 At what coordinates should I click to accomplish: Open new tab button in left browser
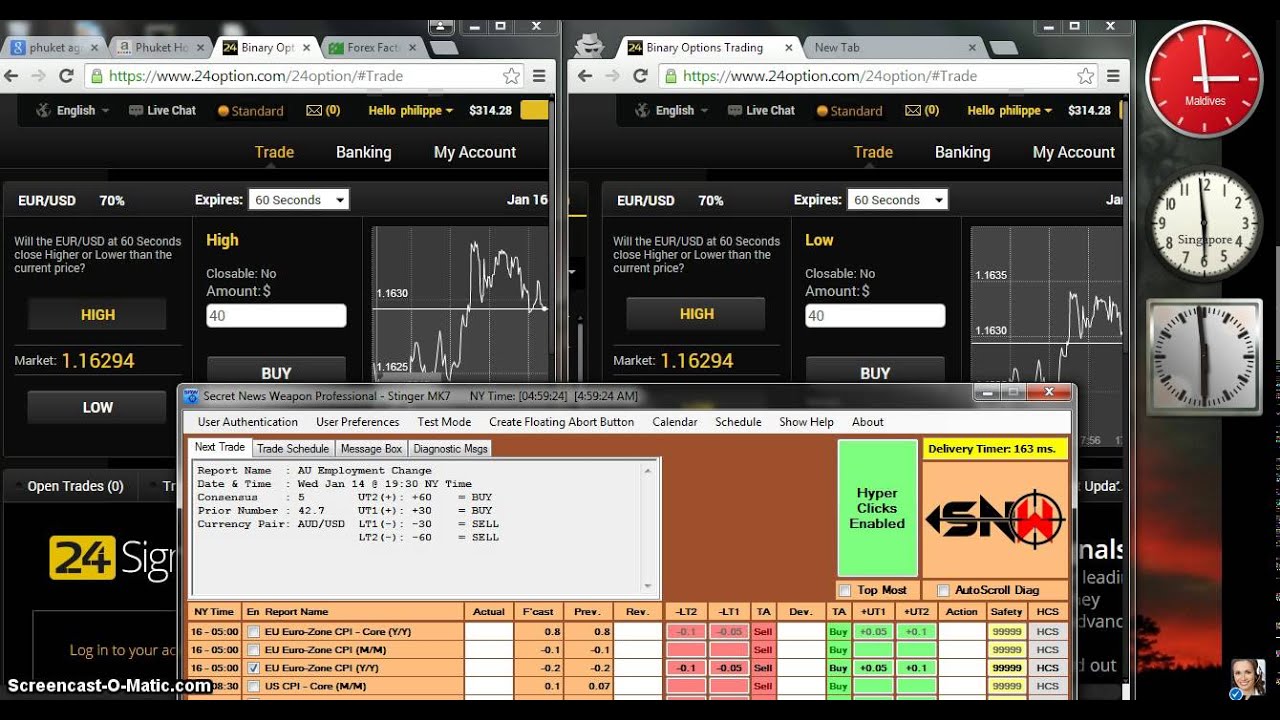point(444,47)
